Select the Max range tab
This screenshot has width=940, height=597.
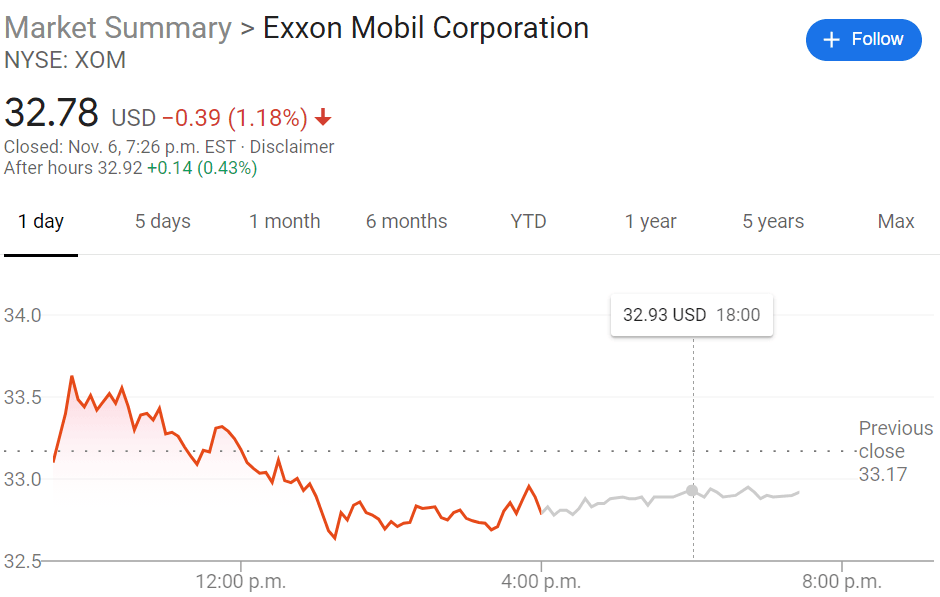896,222
